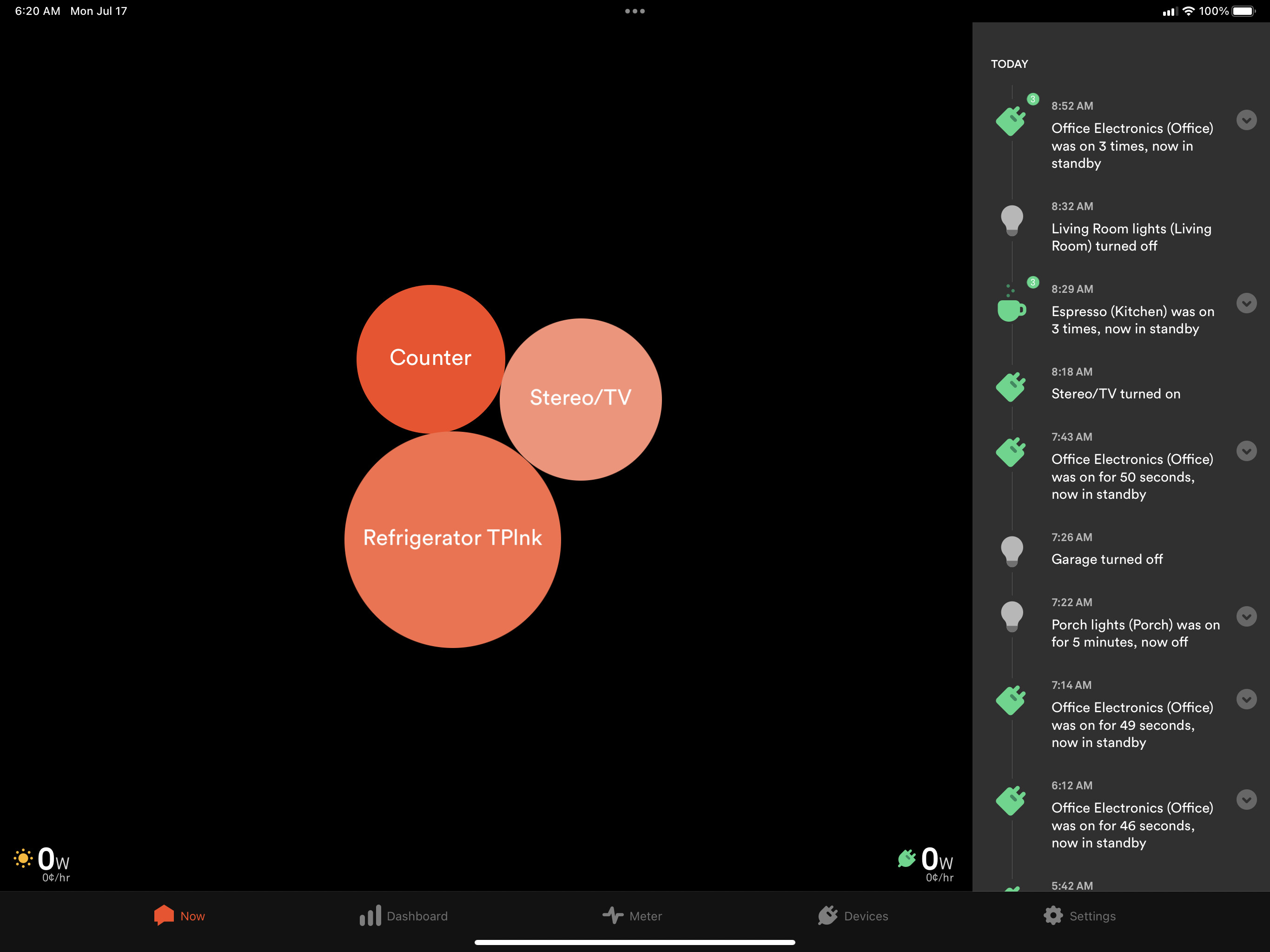Expand the 6:12 AM Office Electronics entry
Viewport: 1270px width, 952px height.
point(1246,800)
